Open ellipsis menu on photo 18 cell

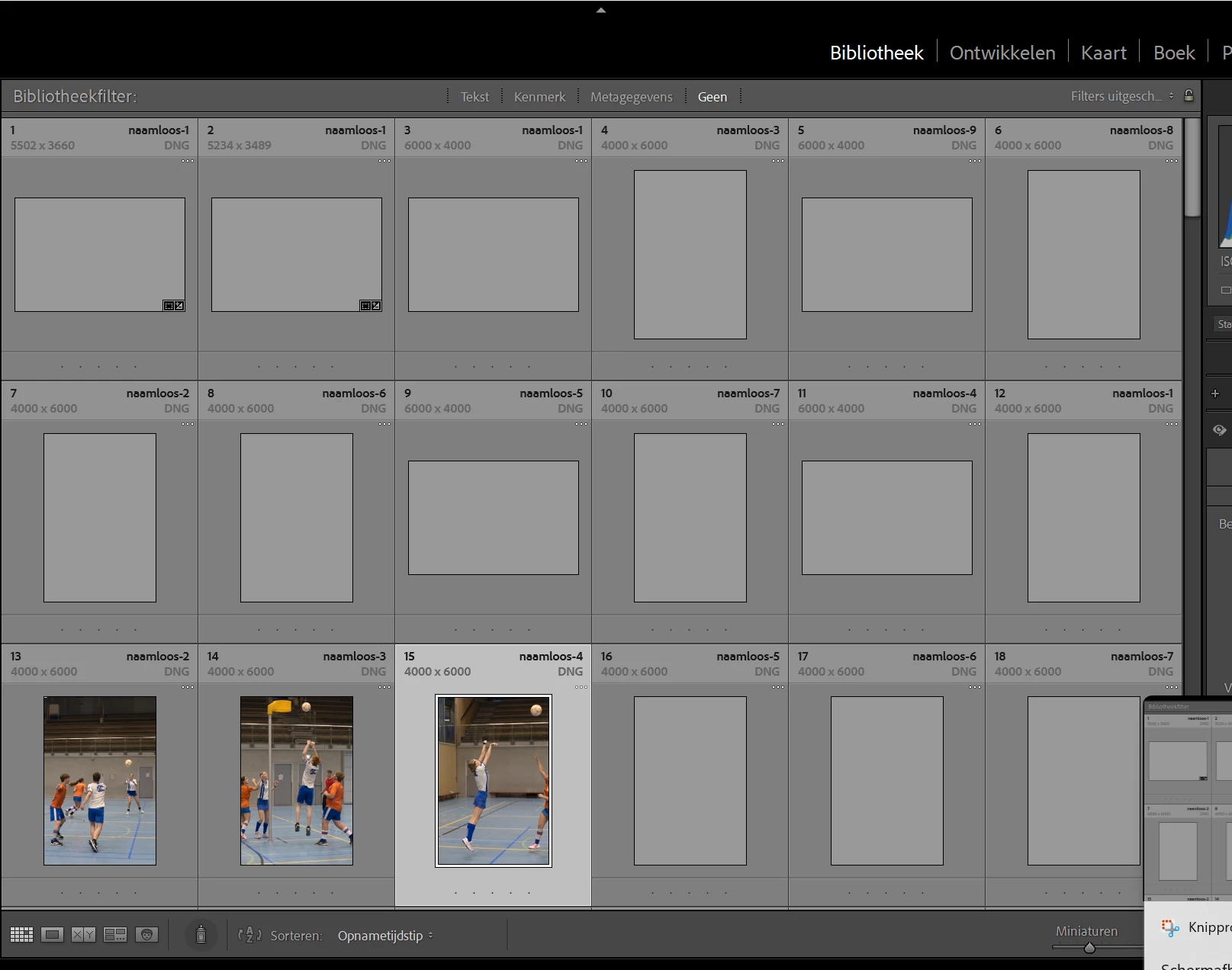pyautogui.click(x=1172, y=687)
